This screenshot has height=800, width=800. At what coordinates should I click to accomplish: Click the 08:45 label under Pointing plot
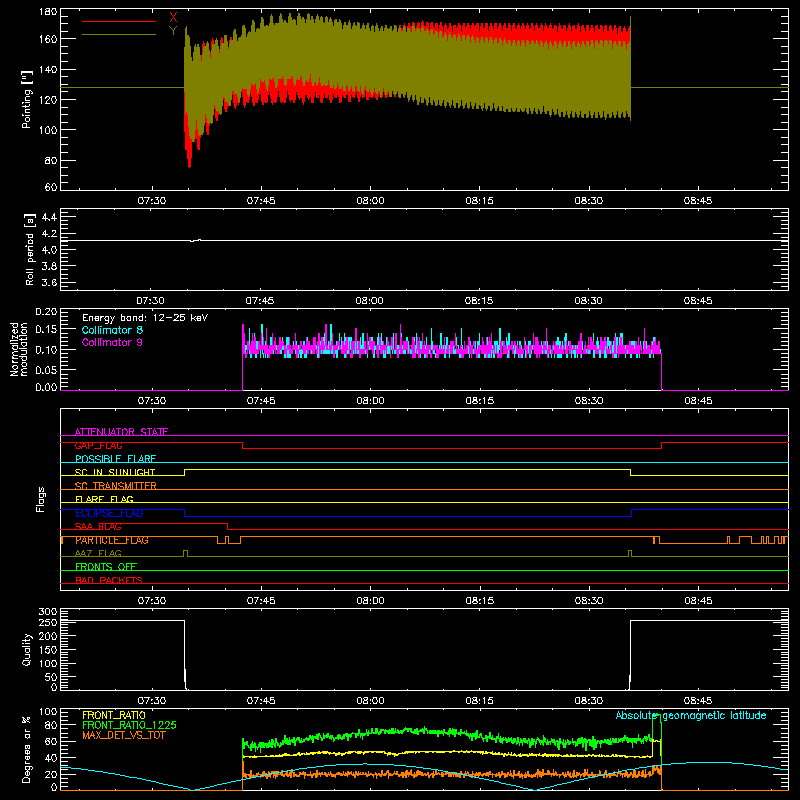click(698, 201)
